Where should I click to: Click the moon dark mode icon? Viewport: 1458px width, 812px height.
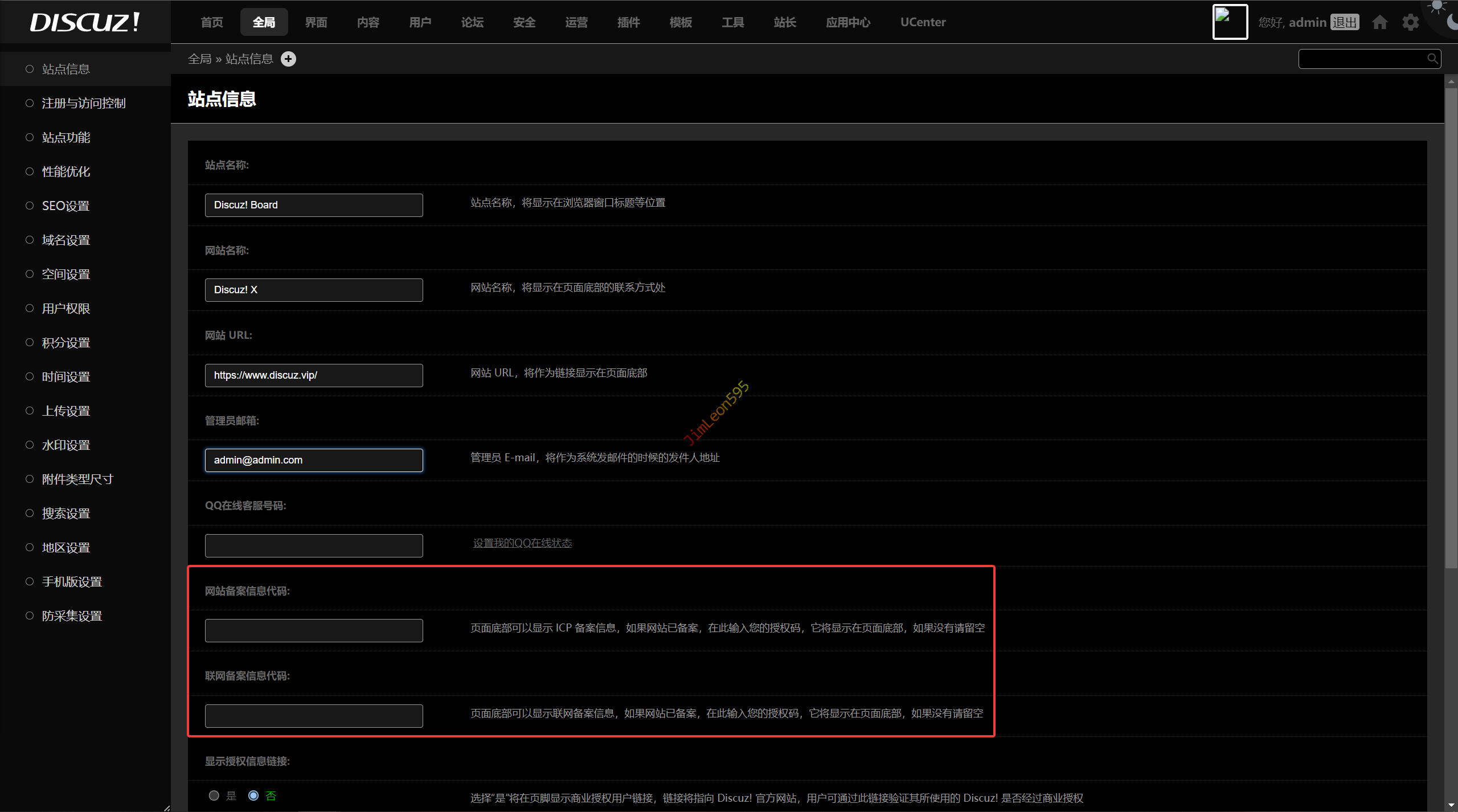click(x=1453, y=22)
